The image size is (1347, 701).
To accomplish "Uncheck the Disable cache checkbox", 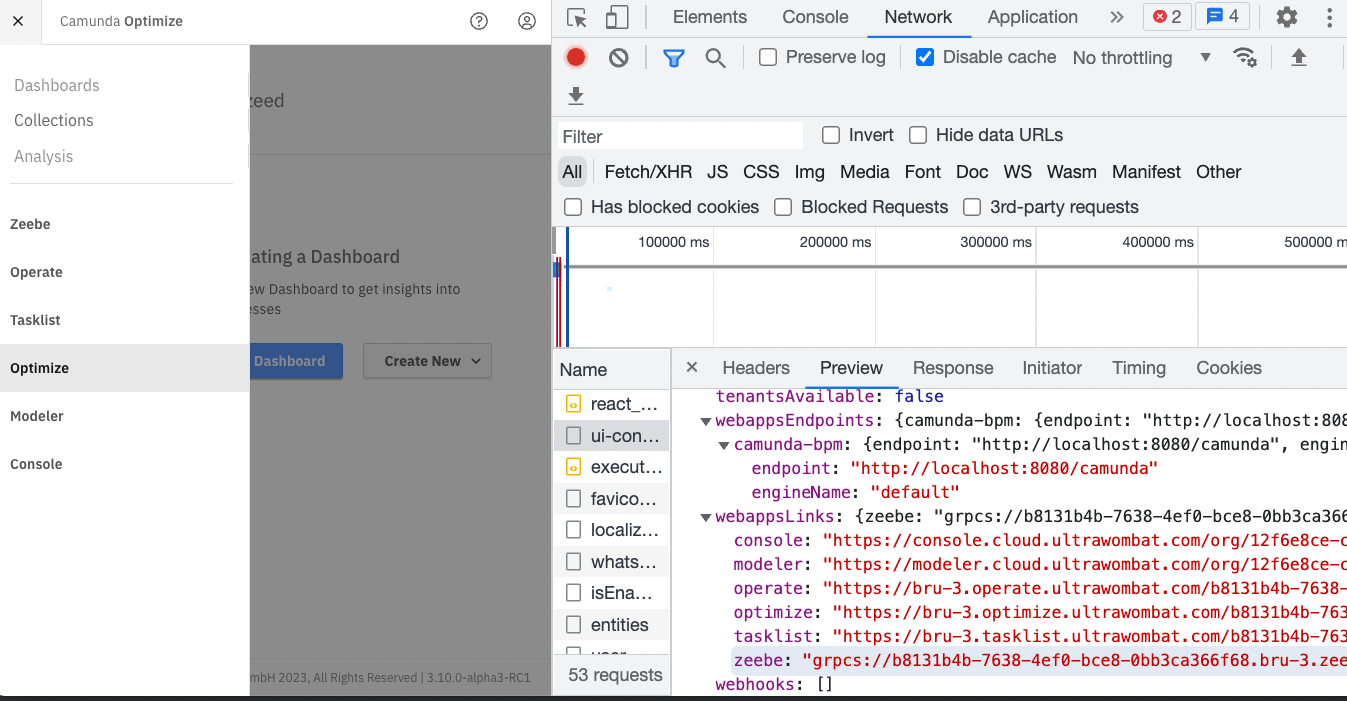I will click(x=925, y=57).
